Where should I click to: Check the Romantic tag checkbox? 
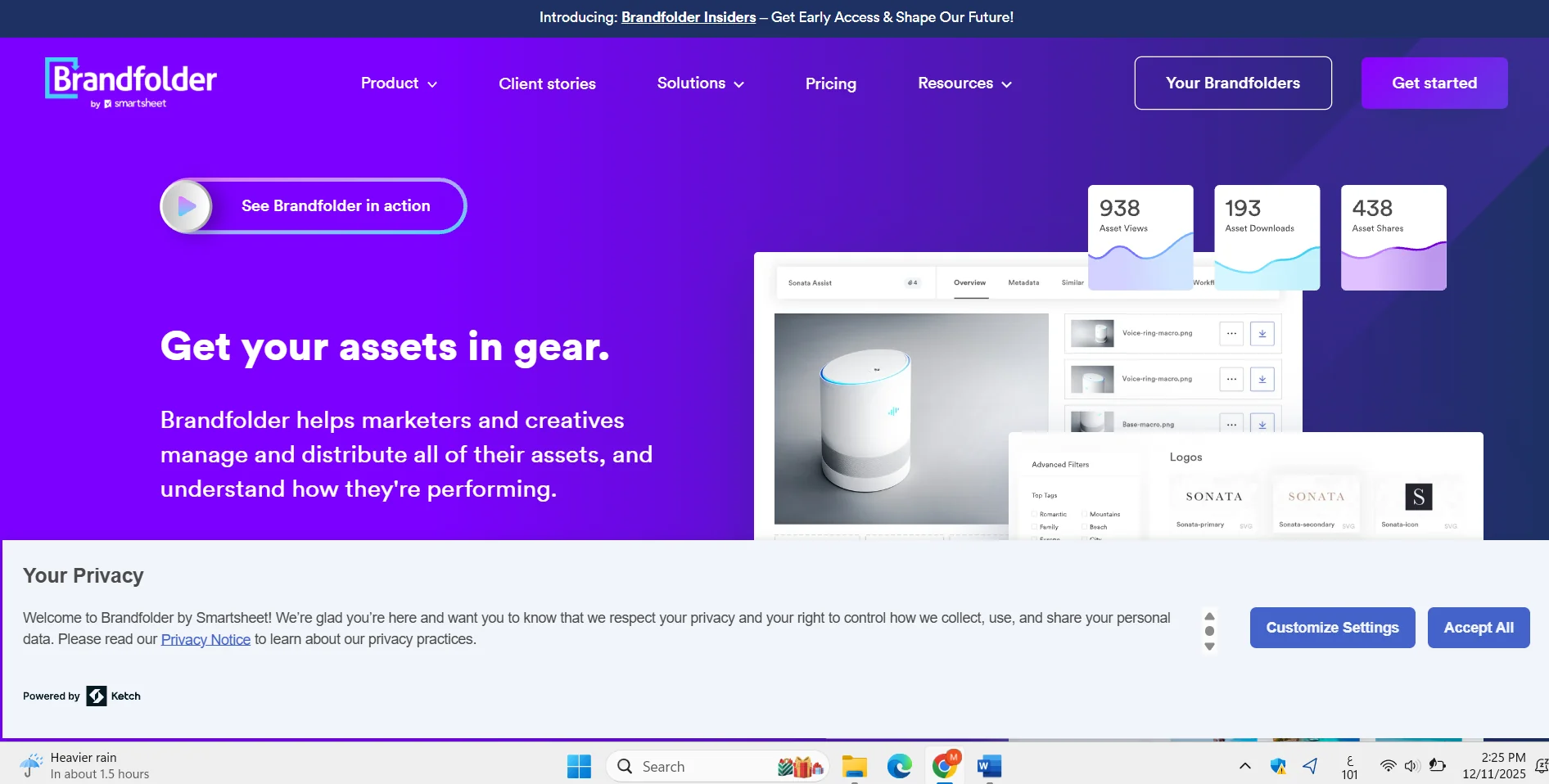(1034, 514)
